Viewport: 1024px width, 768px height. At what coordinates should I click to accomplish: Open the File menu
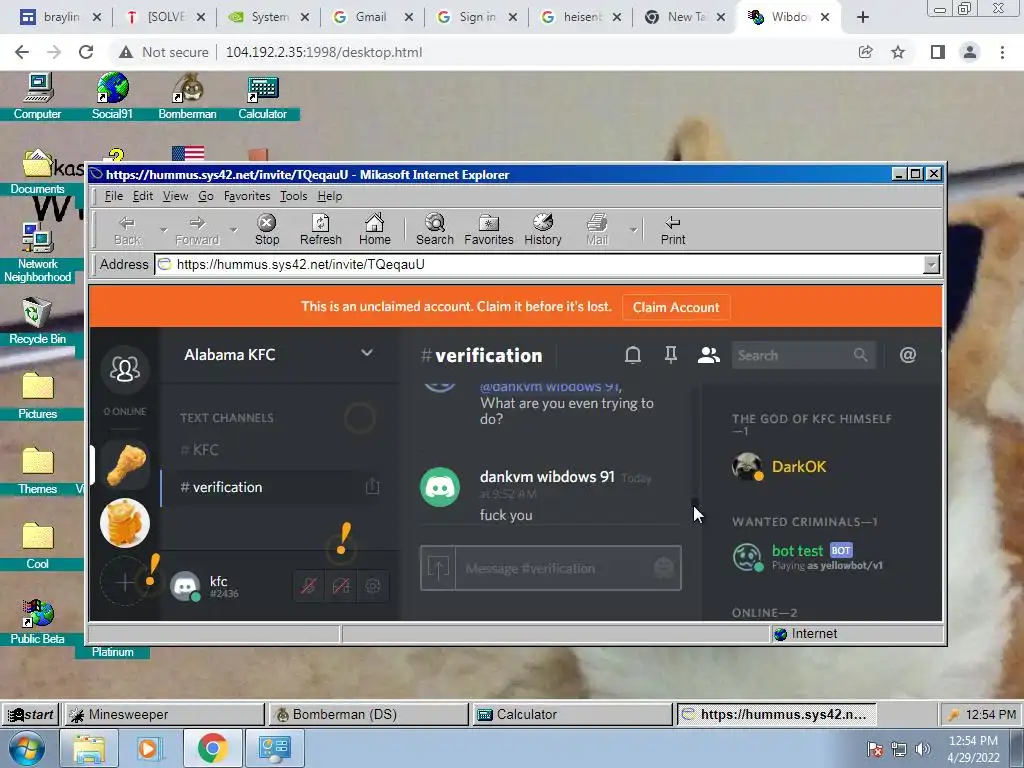pyautogui.click(x=114, y=196)
